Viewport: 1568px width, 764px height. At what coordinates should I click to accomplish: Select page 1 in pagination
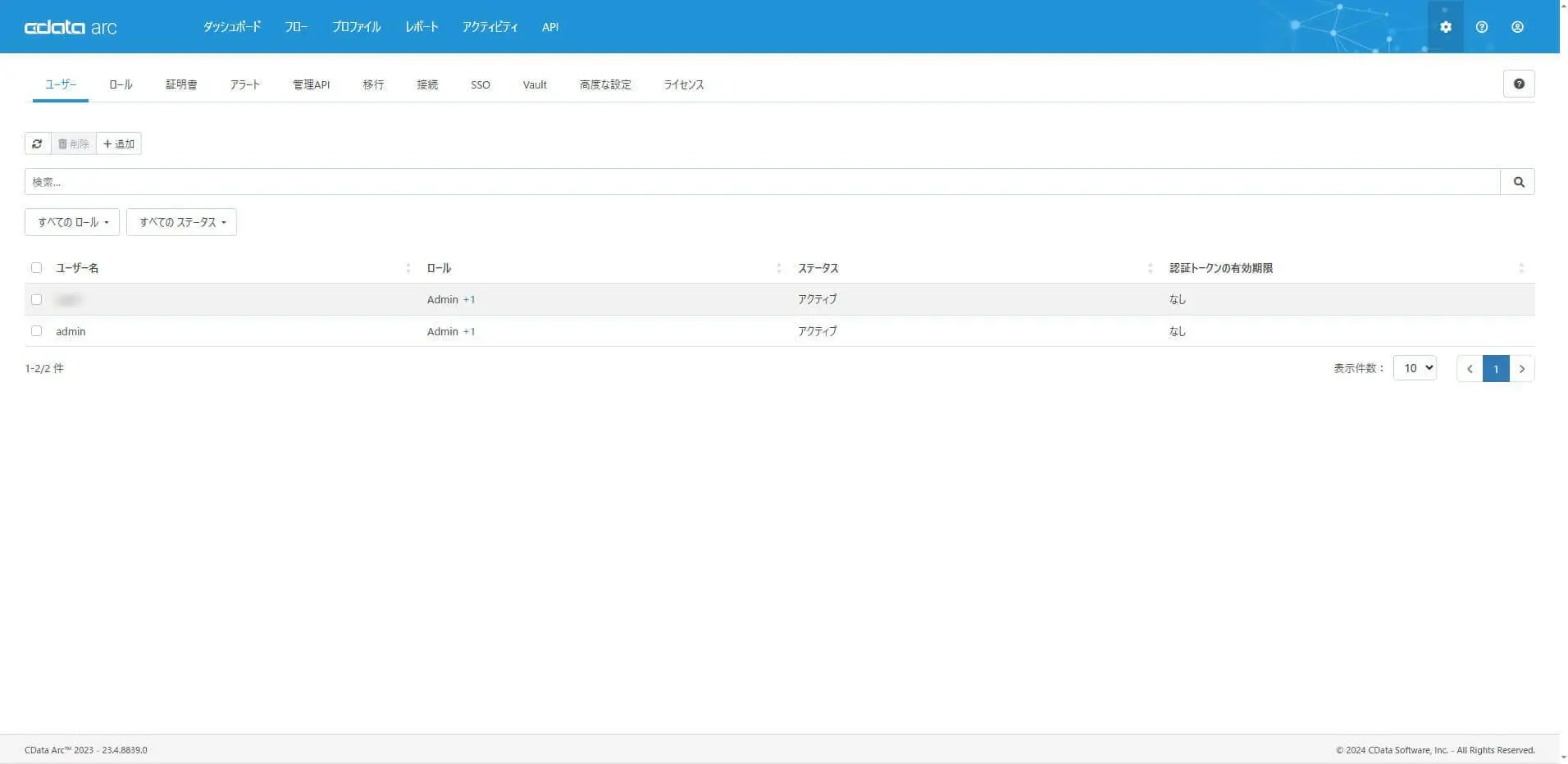coord(1496,368)
